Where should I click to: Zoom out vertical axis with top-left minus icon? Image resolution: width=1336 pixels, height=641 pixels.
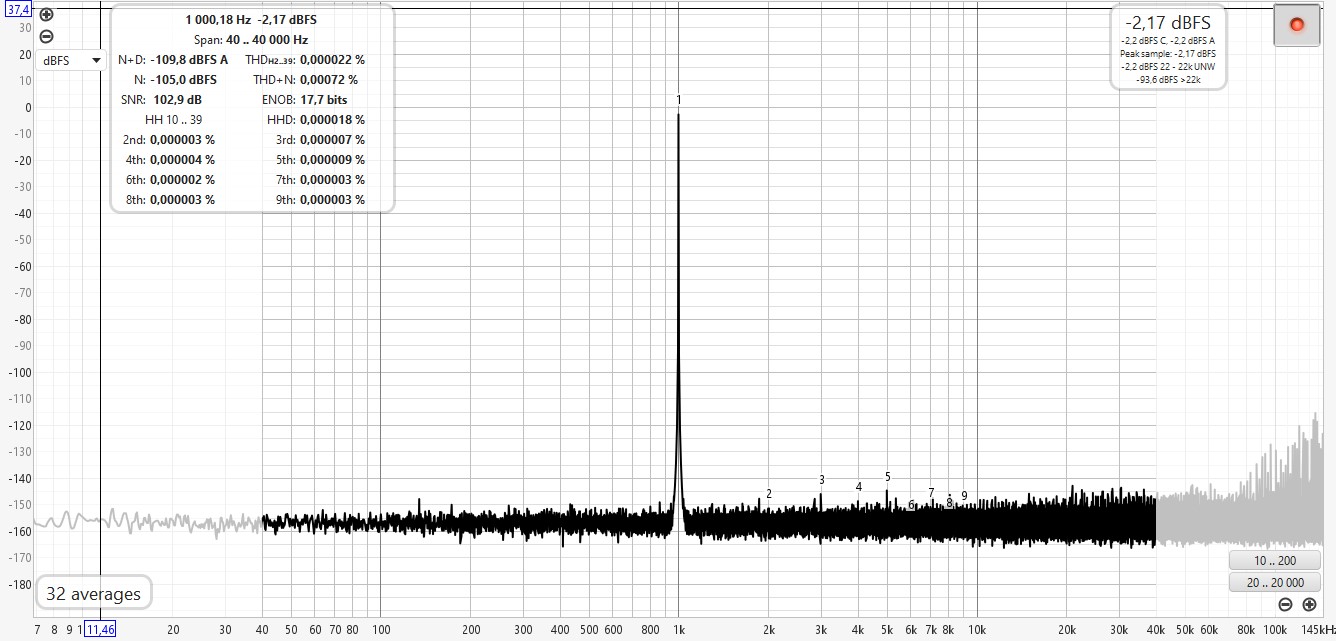(x=47, y=37)
